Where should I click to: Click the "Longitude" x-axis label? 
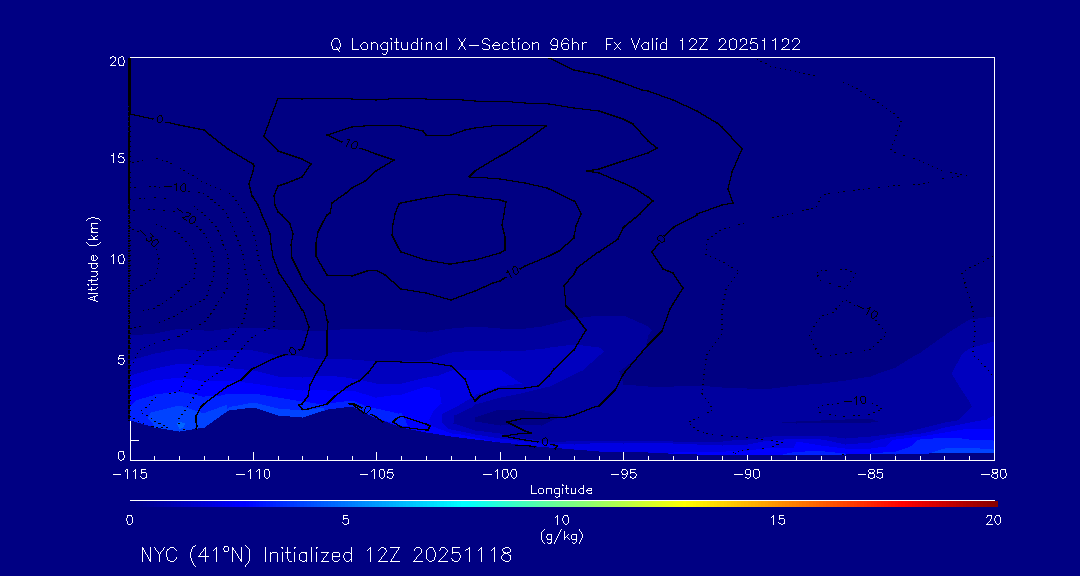(561, 490)
